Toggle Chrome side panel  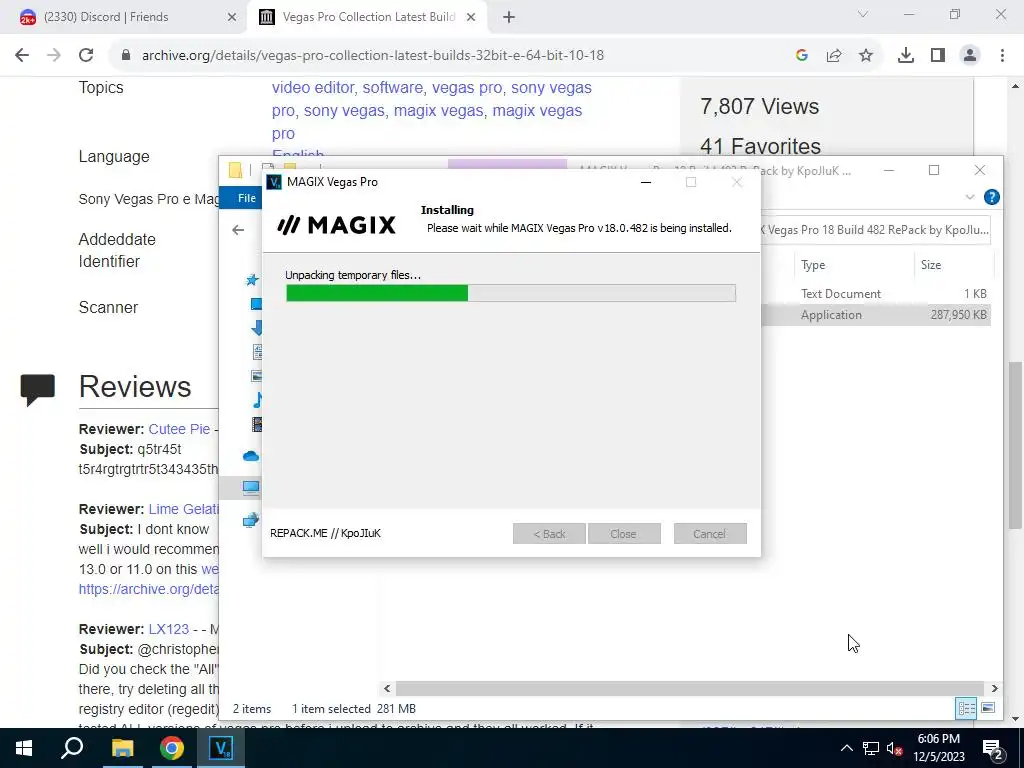click(938, 56)
